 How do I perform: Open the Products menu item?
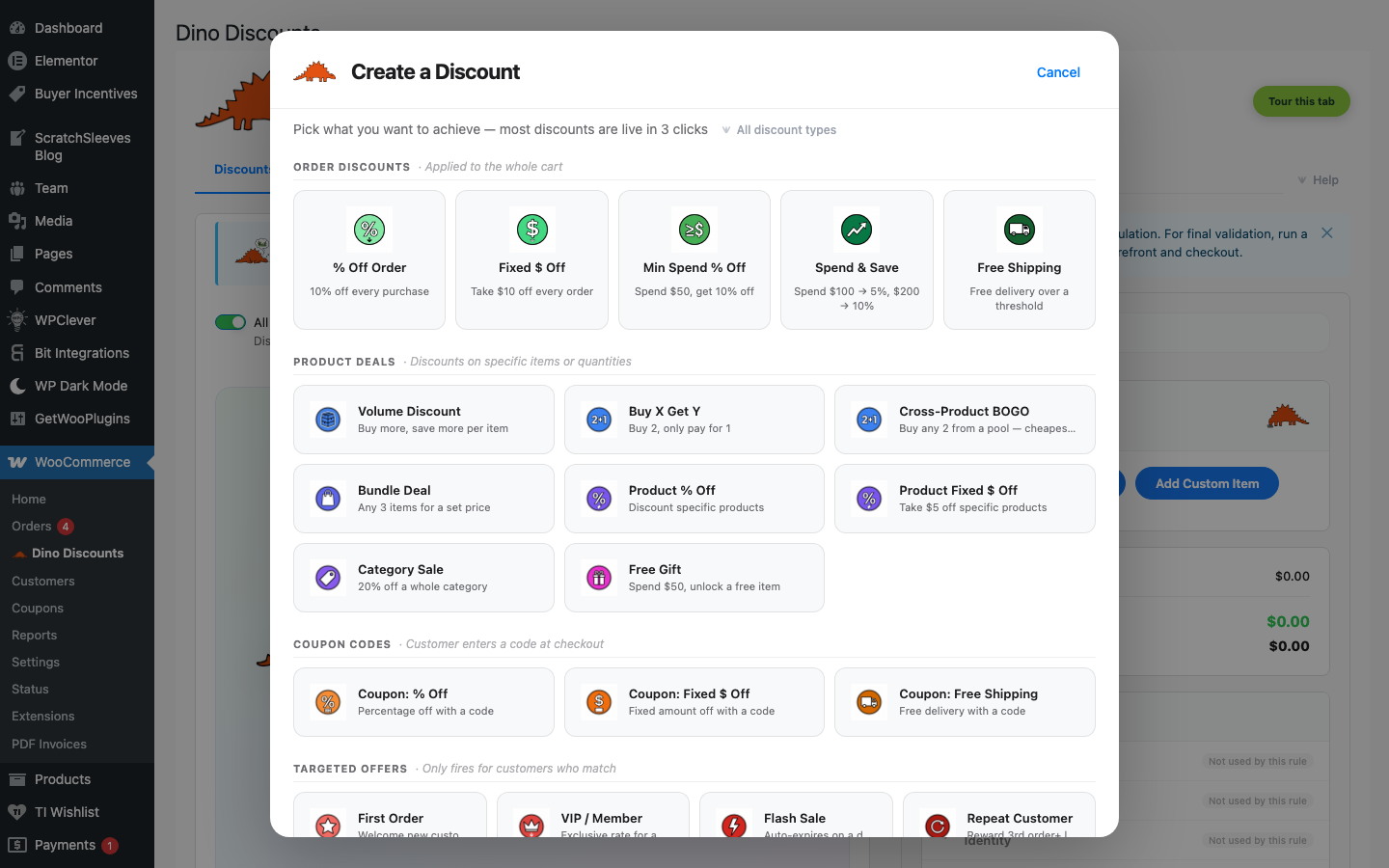coord(77,779)
